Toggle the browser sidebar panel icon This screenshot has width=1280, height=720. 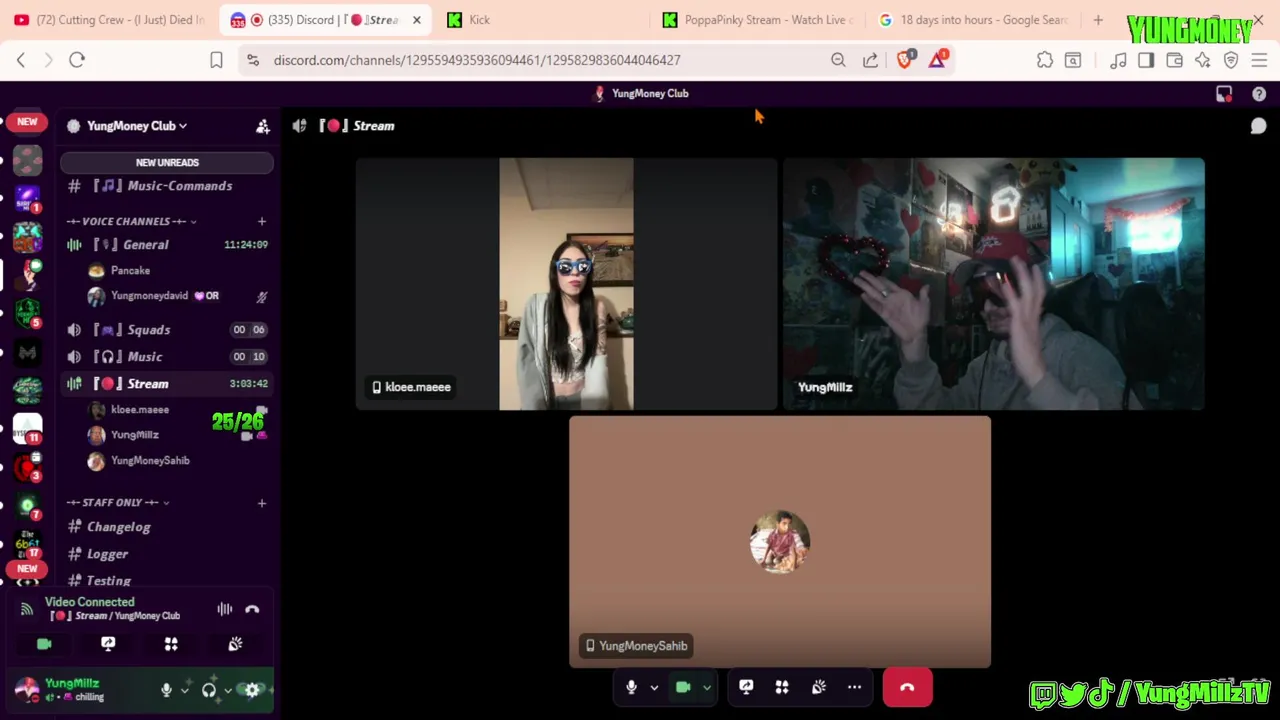(1146, 60)
